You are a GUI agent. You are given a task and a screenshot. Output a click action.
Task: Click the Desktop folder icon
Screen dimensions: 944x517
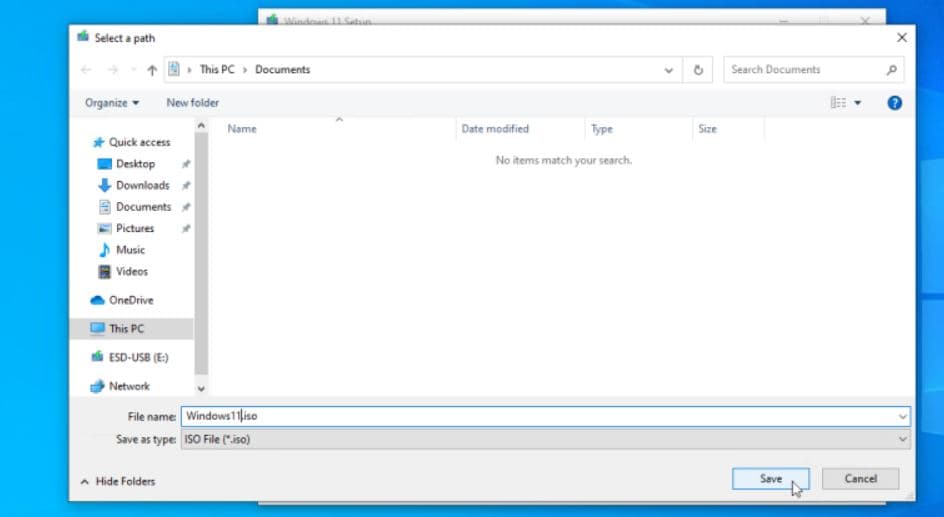105,164
